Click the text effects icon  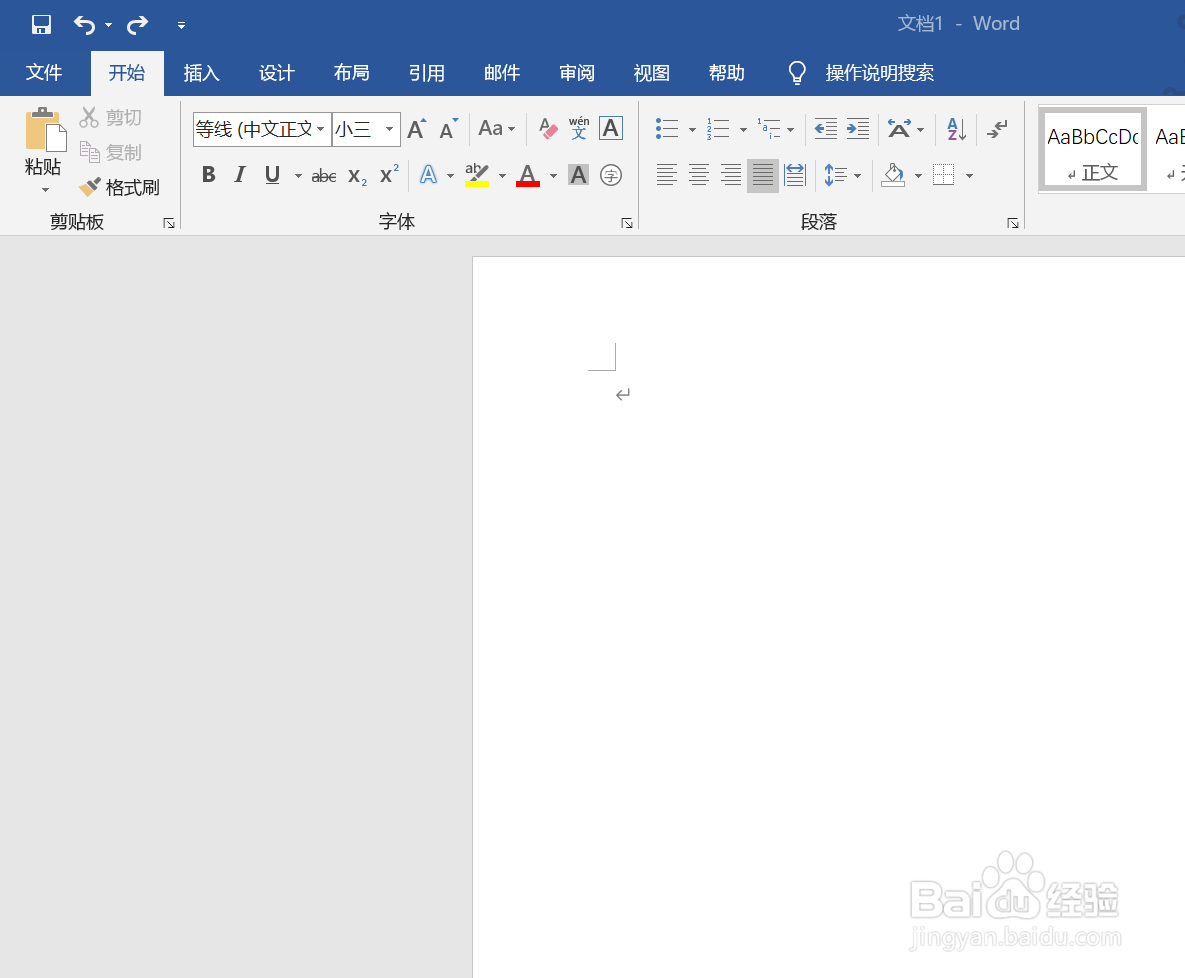click(429, 175)
